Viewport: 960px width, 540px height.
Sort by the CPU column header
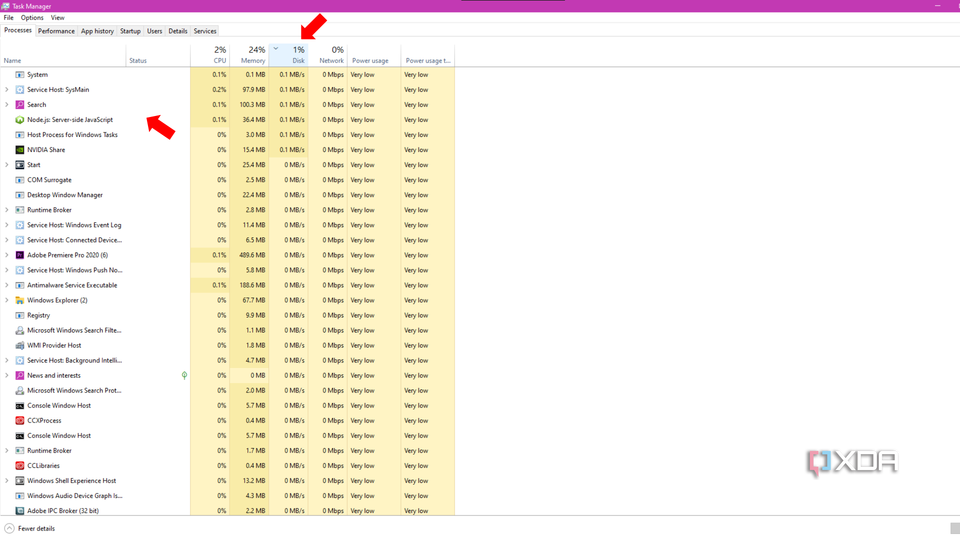[210, 54]
